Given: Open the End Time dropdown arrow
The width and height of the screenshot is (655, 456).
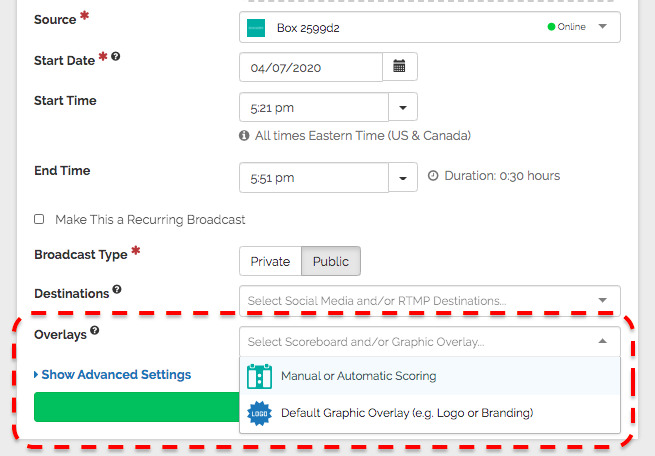Looking at the screenshot, I should tap(403, 178).
